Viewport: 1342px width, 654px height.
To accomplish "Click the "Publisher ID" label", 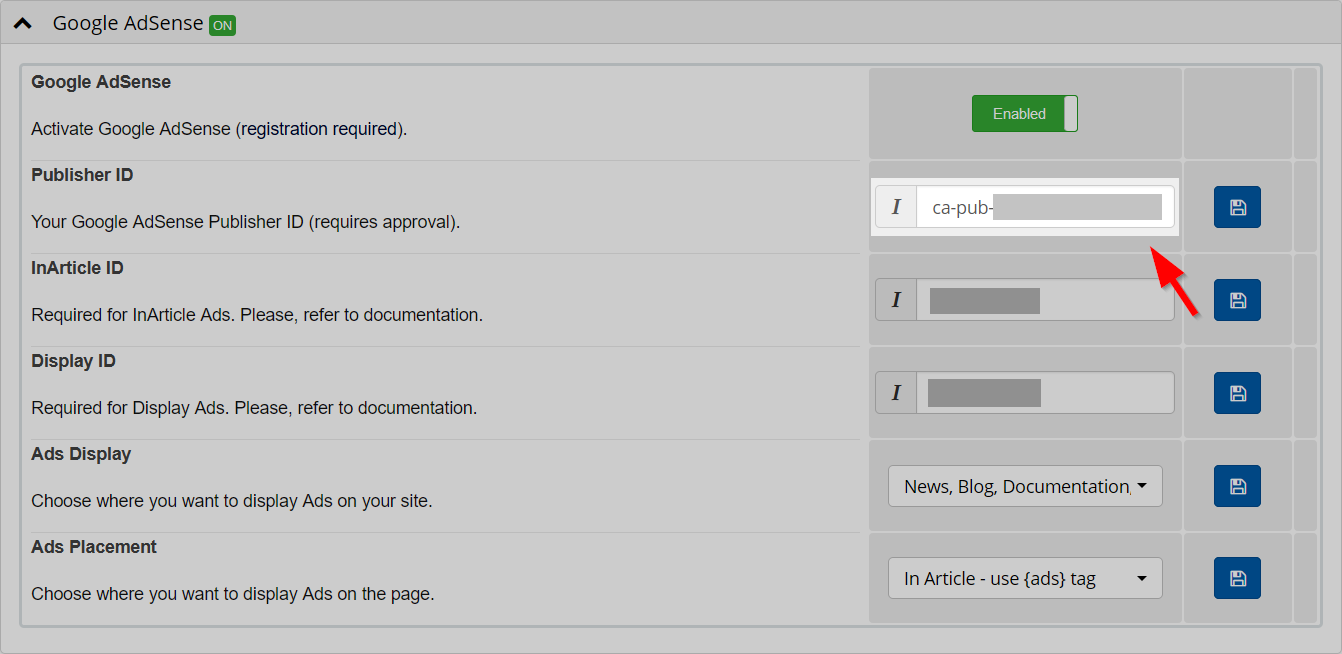I will [82, 175].
